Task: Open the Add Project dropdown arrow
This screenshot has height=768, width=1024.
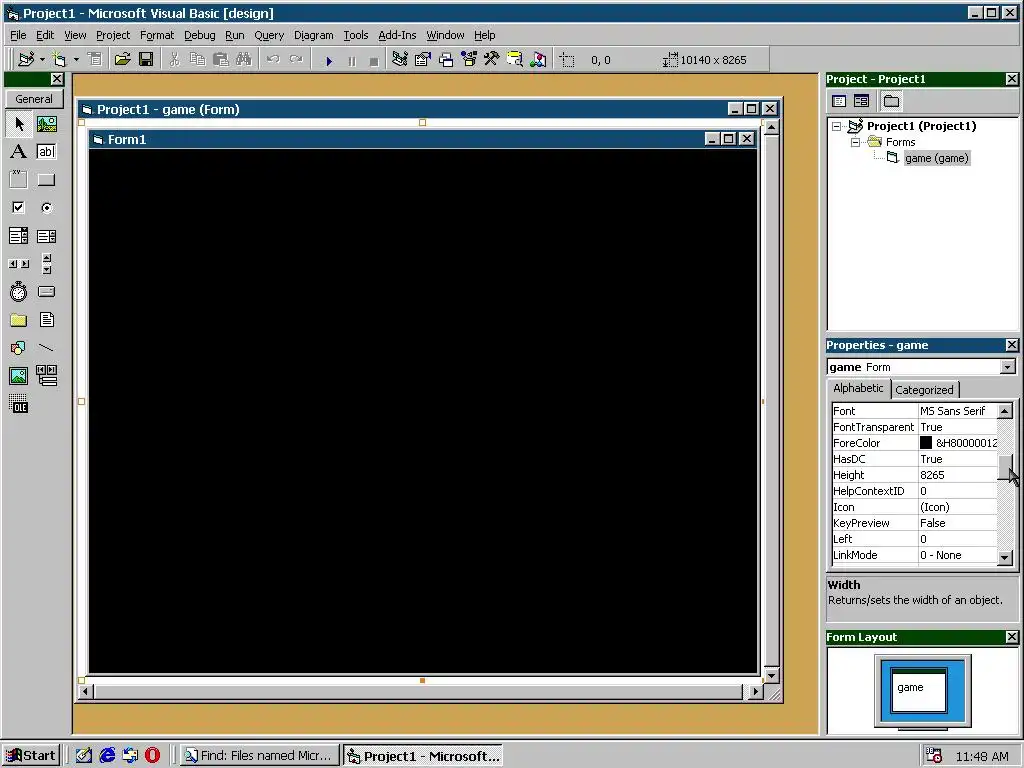Action: pos(42,59)
